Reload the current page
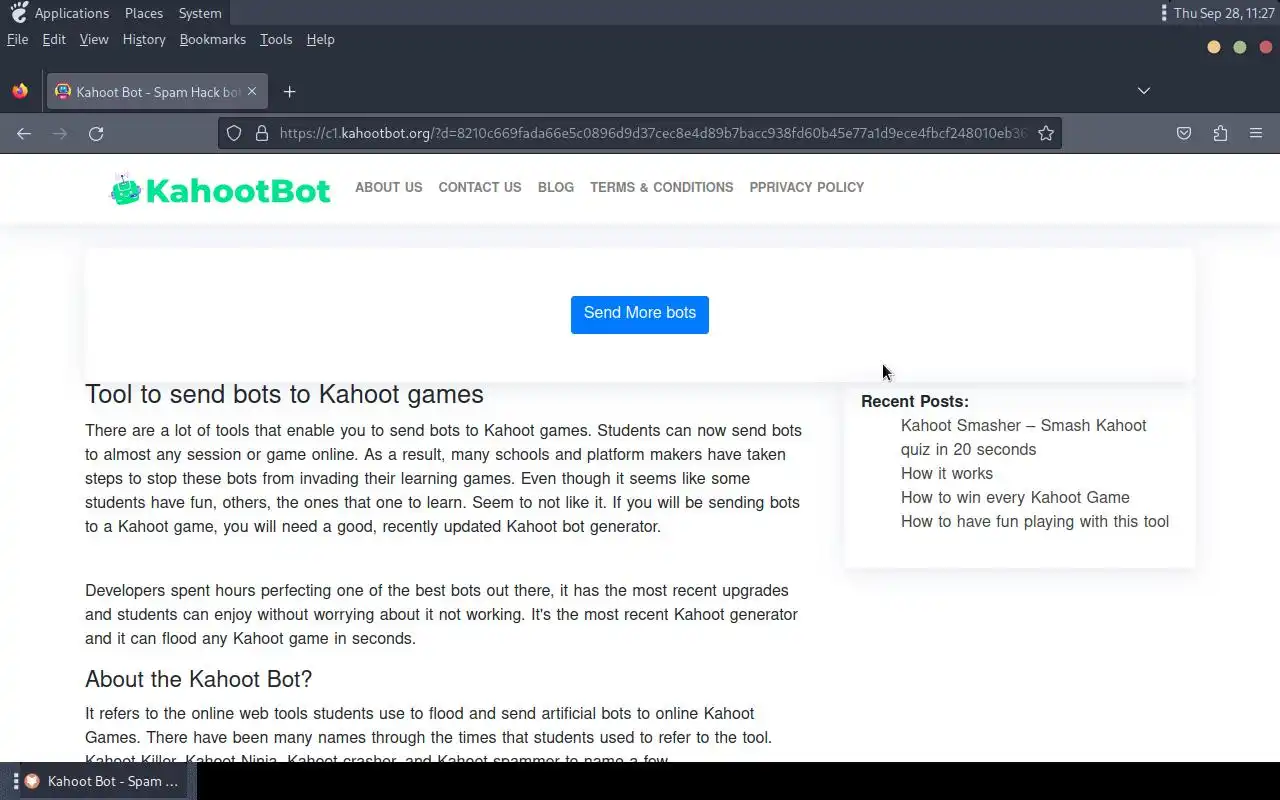Viewport: 1280px width, 800px height. [96, 133]
